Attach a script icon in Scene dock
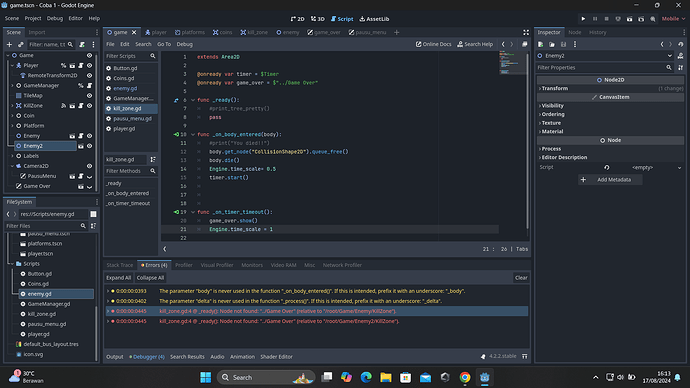The width and height of the screenshot is (690, 388). [82, 44]
